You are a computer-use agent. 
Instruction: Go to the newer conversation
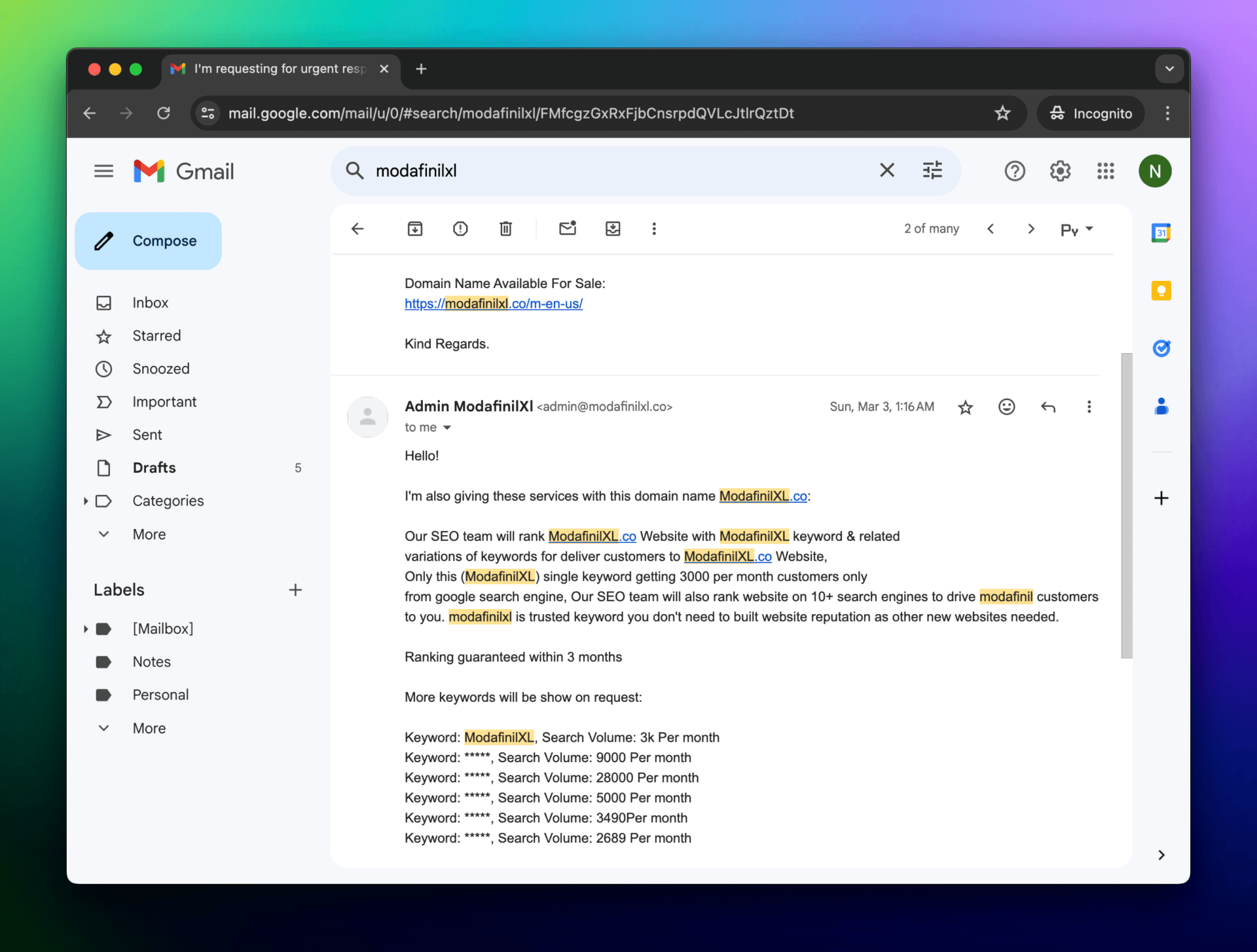(x=991, y=229)
